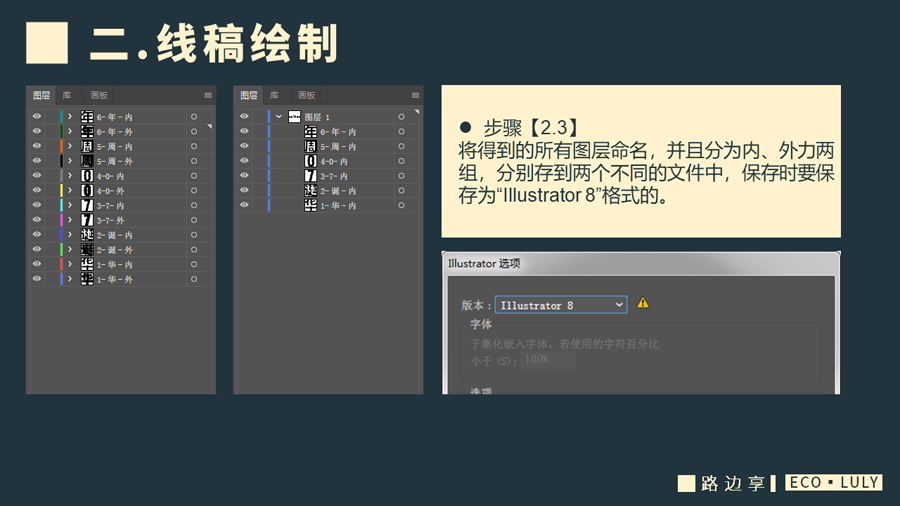Screen dimensions: 900x506
Task: Switch to 库 tab in right panel
Action: 274,95
